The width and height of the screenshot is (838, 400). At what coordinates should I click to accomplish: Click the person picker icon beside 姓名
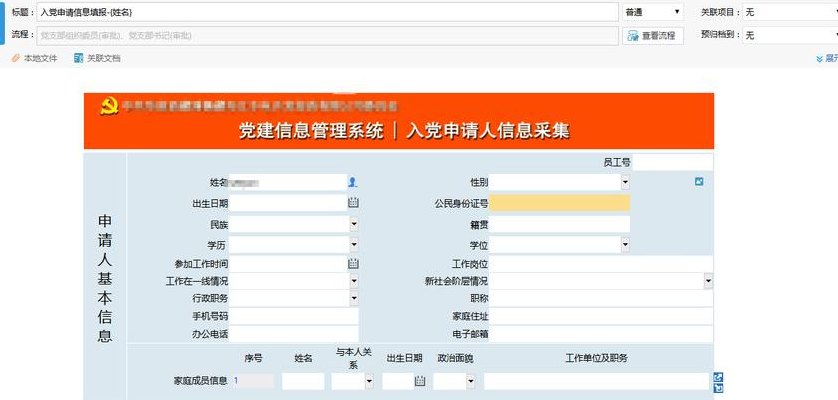click(x=352, y=182)
